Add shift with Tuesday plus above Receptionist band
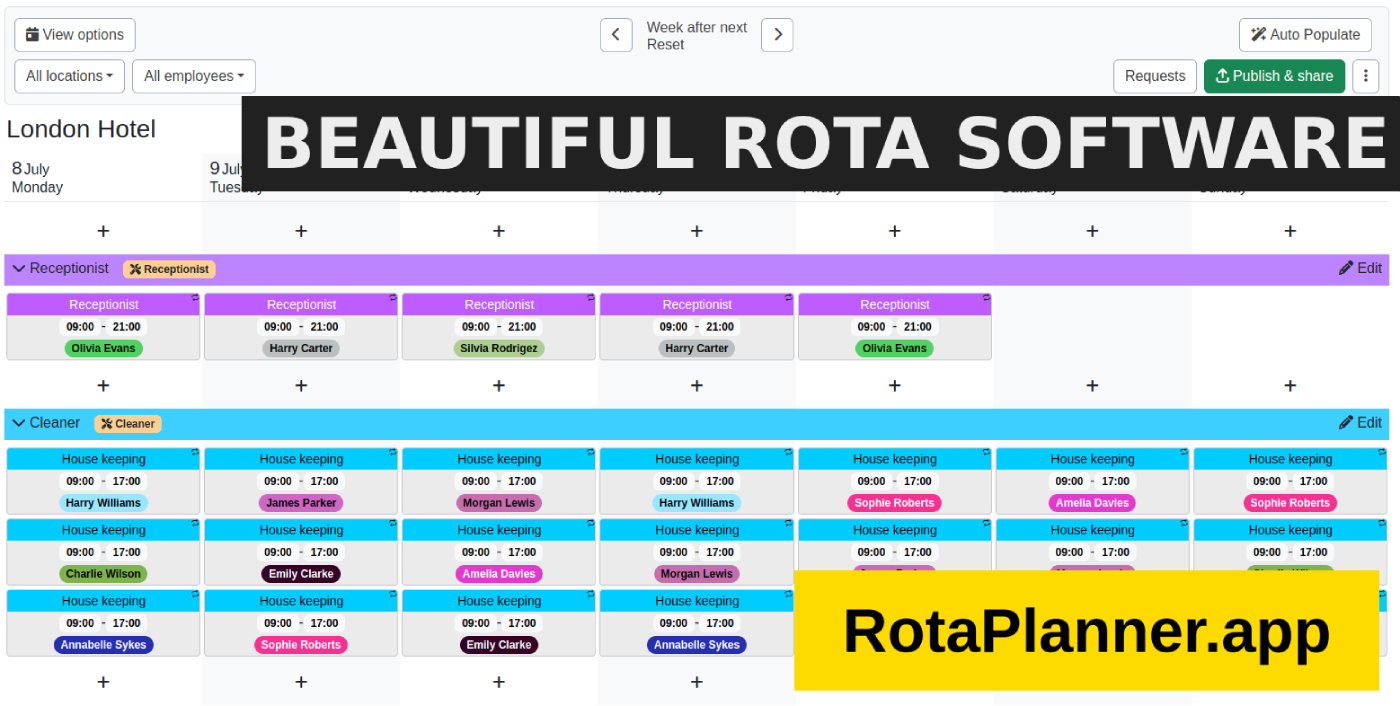 tap(301, 231)
